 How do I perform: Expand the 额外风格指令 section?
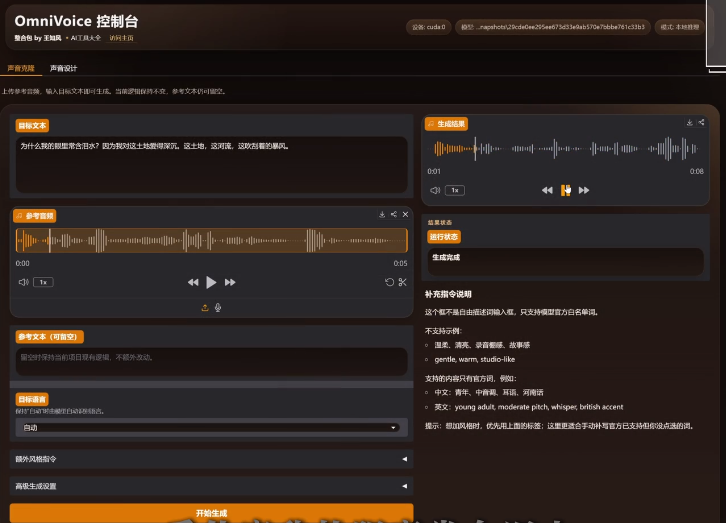pos(212,459)
